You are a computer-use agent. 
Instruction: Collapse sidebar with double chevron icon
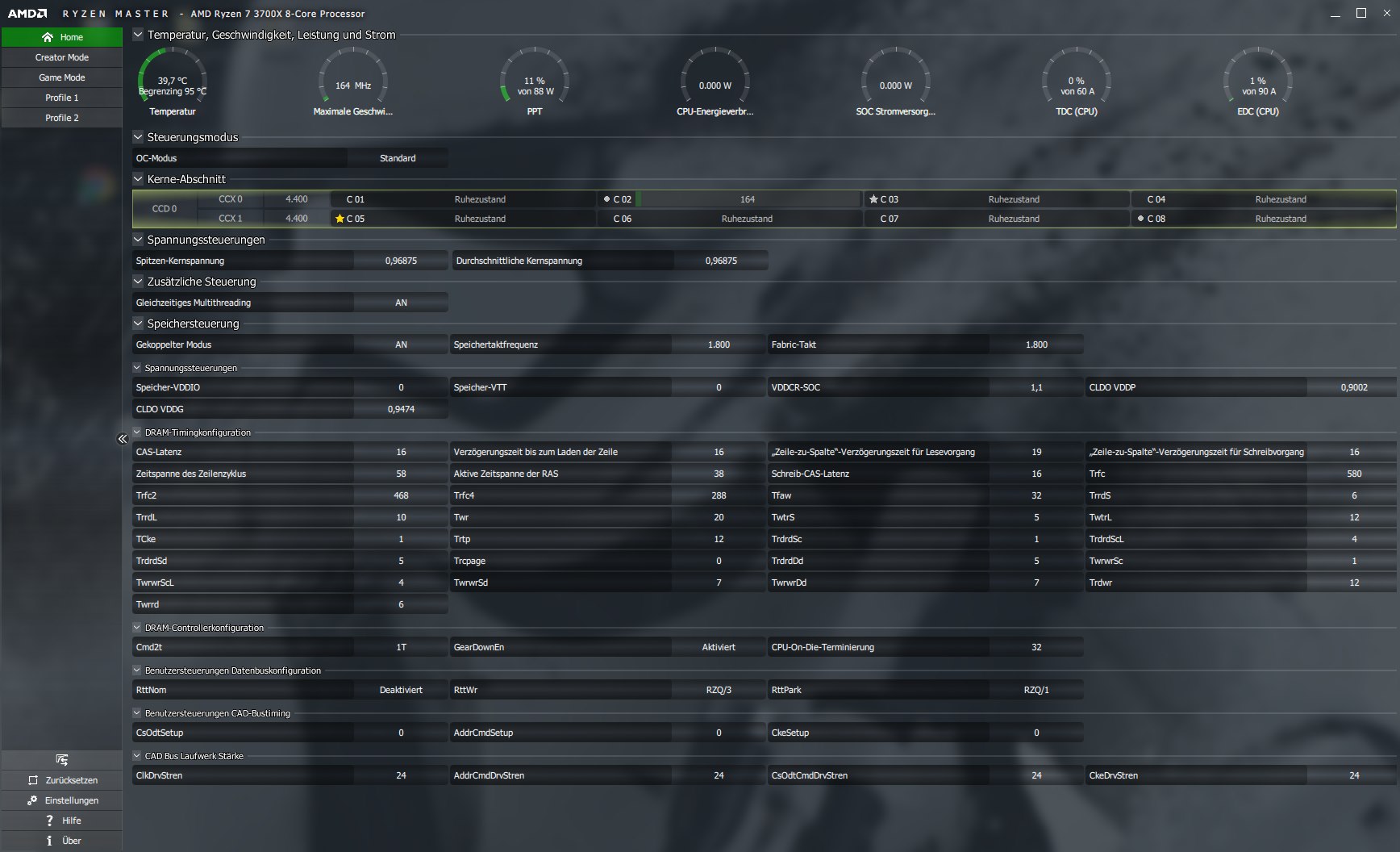tap(123, 439)
